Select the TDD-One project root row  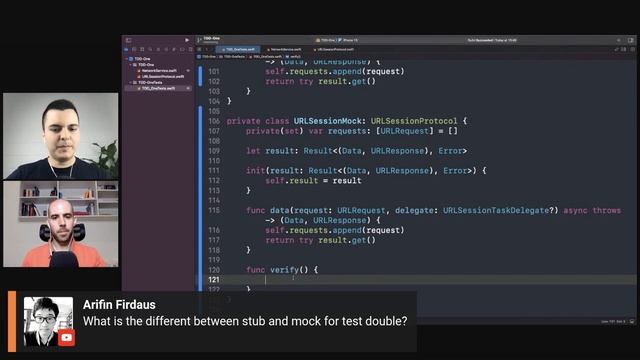(x=158, y=59)
